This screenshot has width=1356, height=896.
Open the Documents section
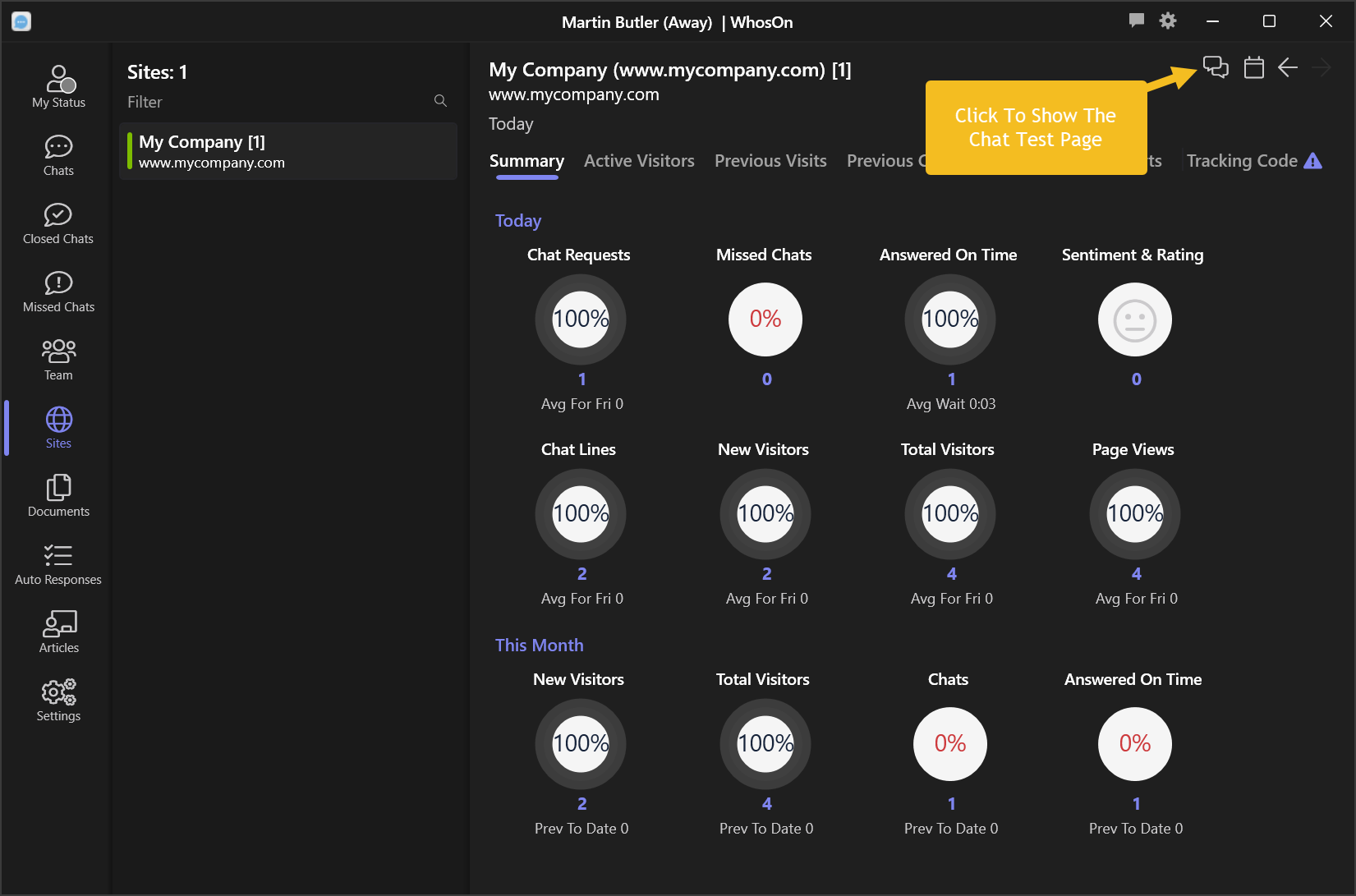click(x=58, y=496)
